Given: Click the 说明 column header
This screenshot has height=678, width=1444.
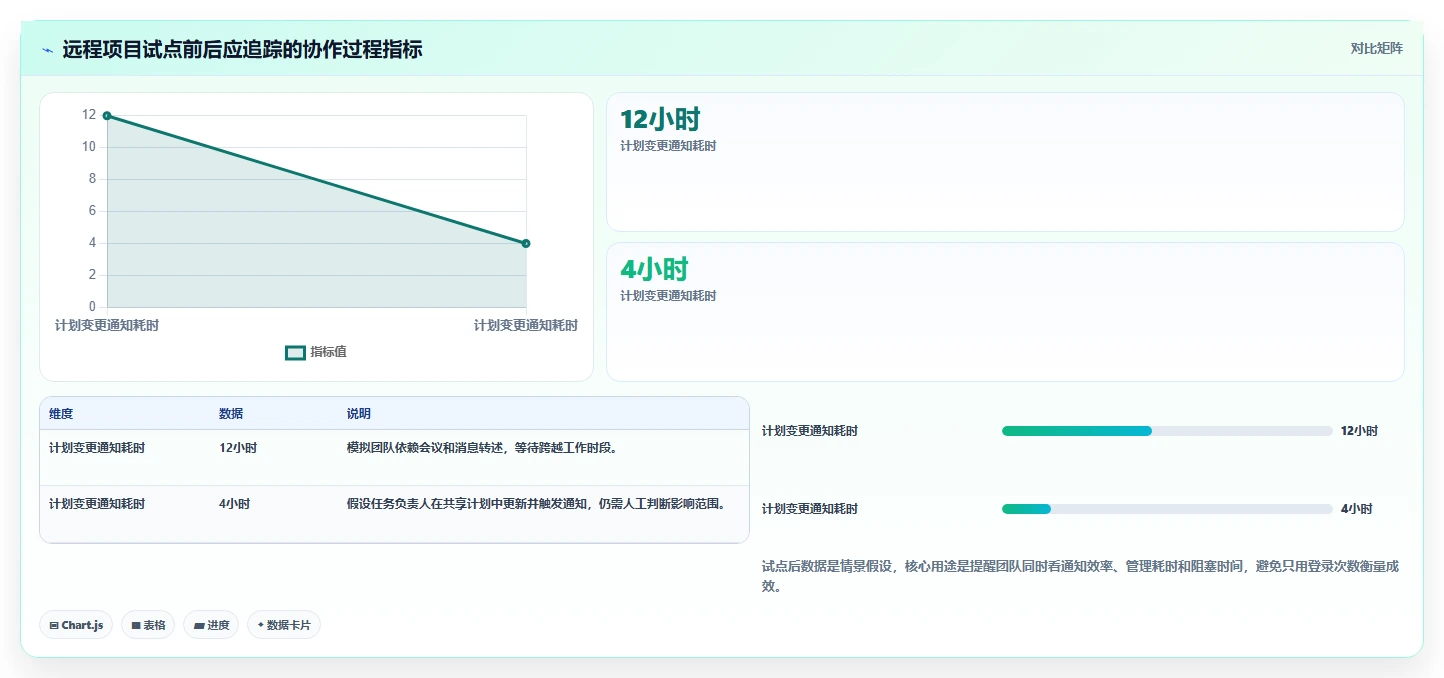Looking at the screenshot, I should [359, 414].
